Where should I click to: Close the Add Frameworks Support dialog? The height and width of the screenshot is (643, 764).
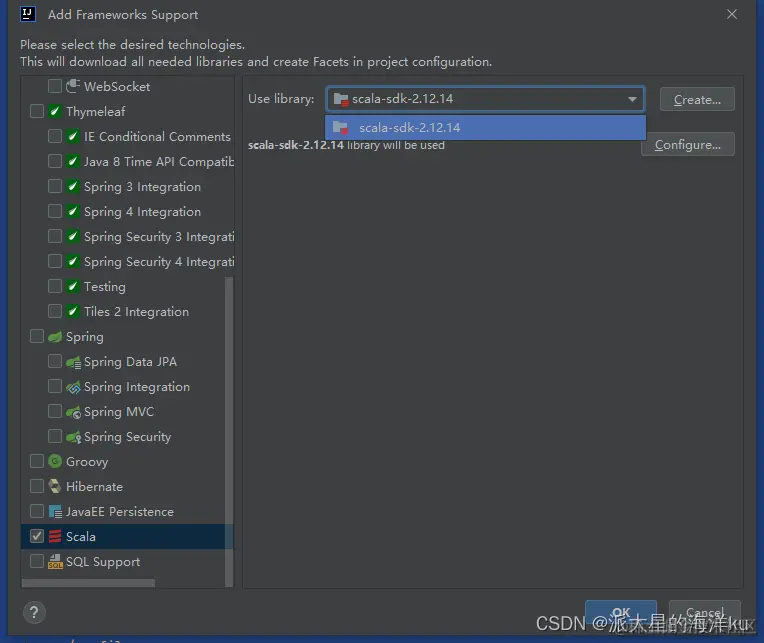click(732, 15)
